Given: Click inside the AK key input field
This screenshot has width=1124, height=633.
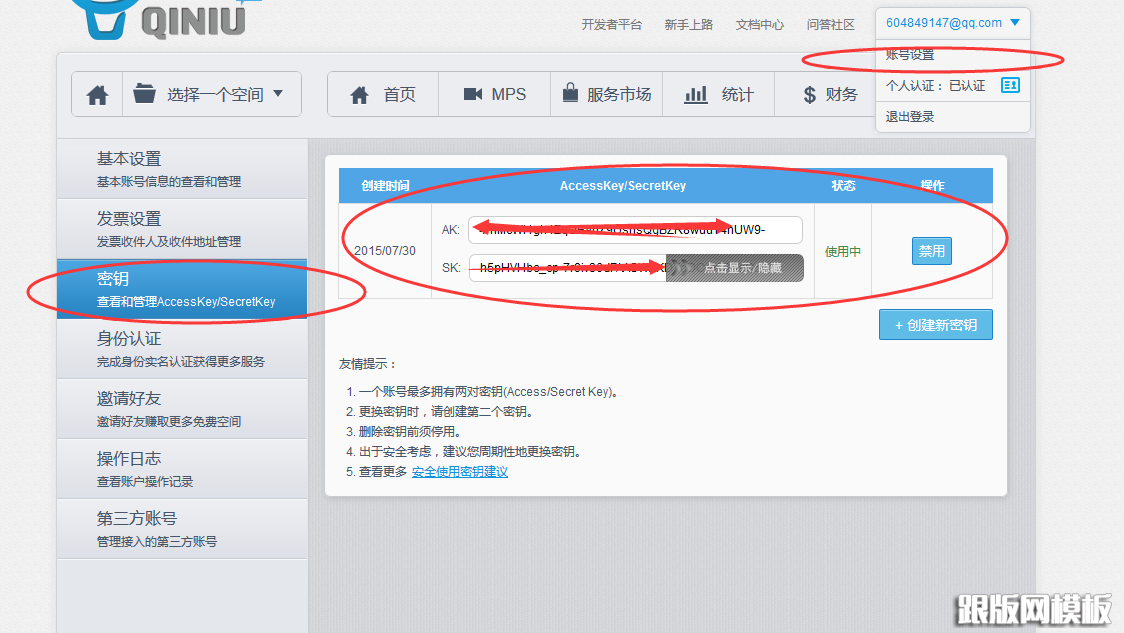Looking at the screenshot, I should 633,230.
